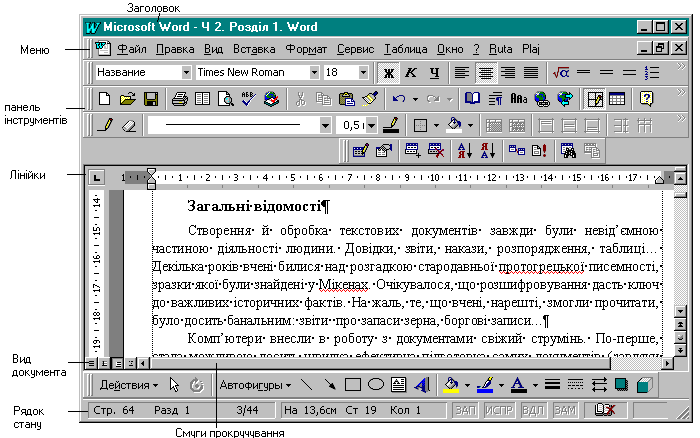Click the vertical scrollbar down arrow
This screenshot has height=438, width=700.
(x=680, y=311)
